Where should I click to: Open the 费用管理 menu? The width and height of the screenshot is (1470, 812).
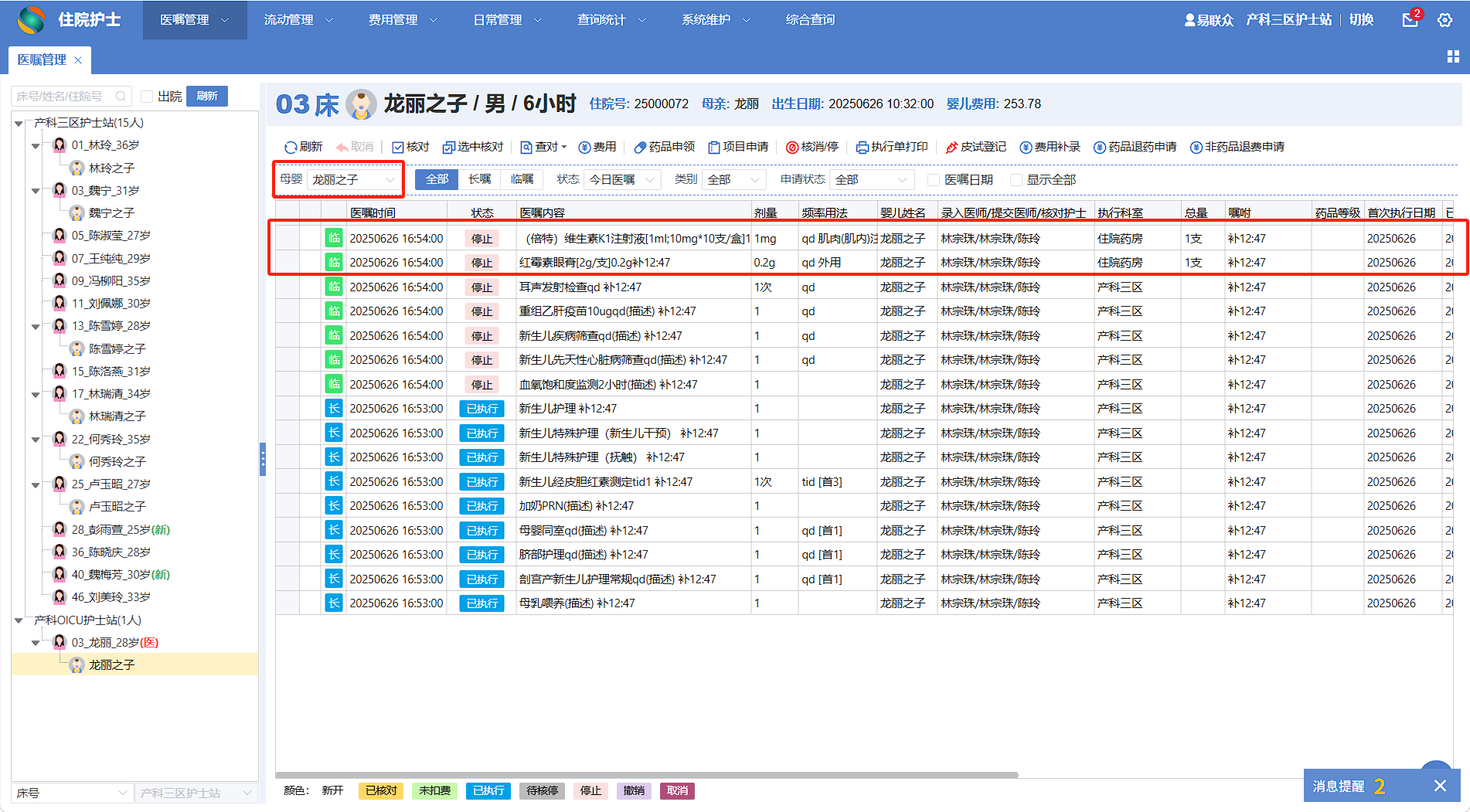click(x=403, y=20)
